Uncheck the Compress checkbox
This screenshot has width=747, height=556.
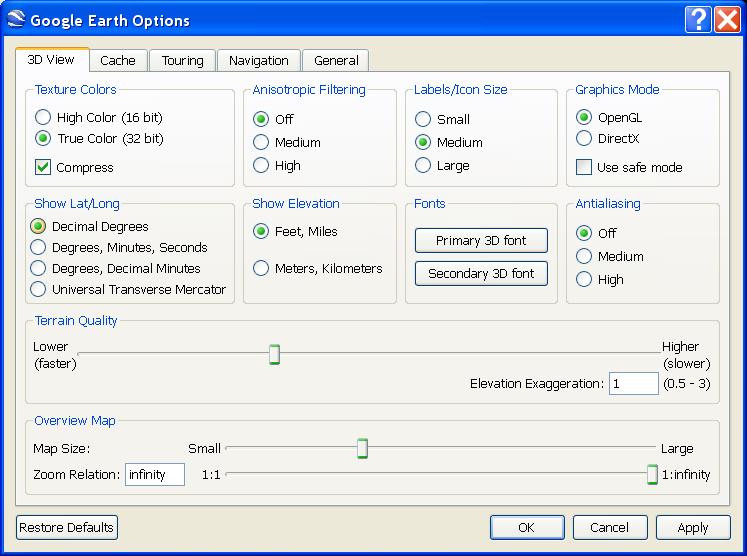[x=43, y=167]
